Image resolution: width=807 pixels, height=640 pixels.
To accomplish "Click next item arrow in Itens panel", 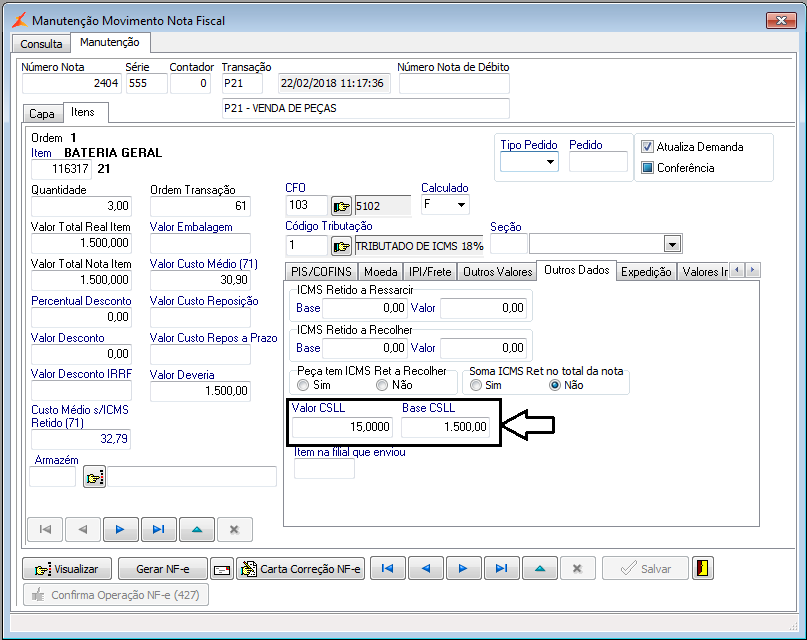I will (x=120, y=529).
